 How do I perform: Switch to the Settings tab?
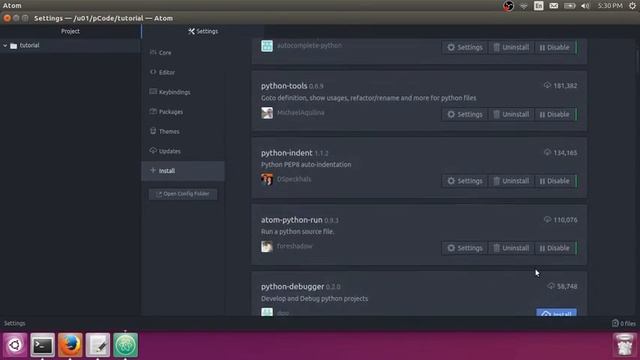[x=203, y=31]
